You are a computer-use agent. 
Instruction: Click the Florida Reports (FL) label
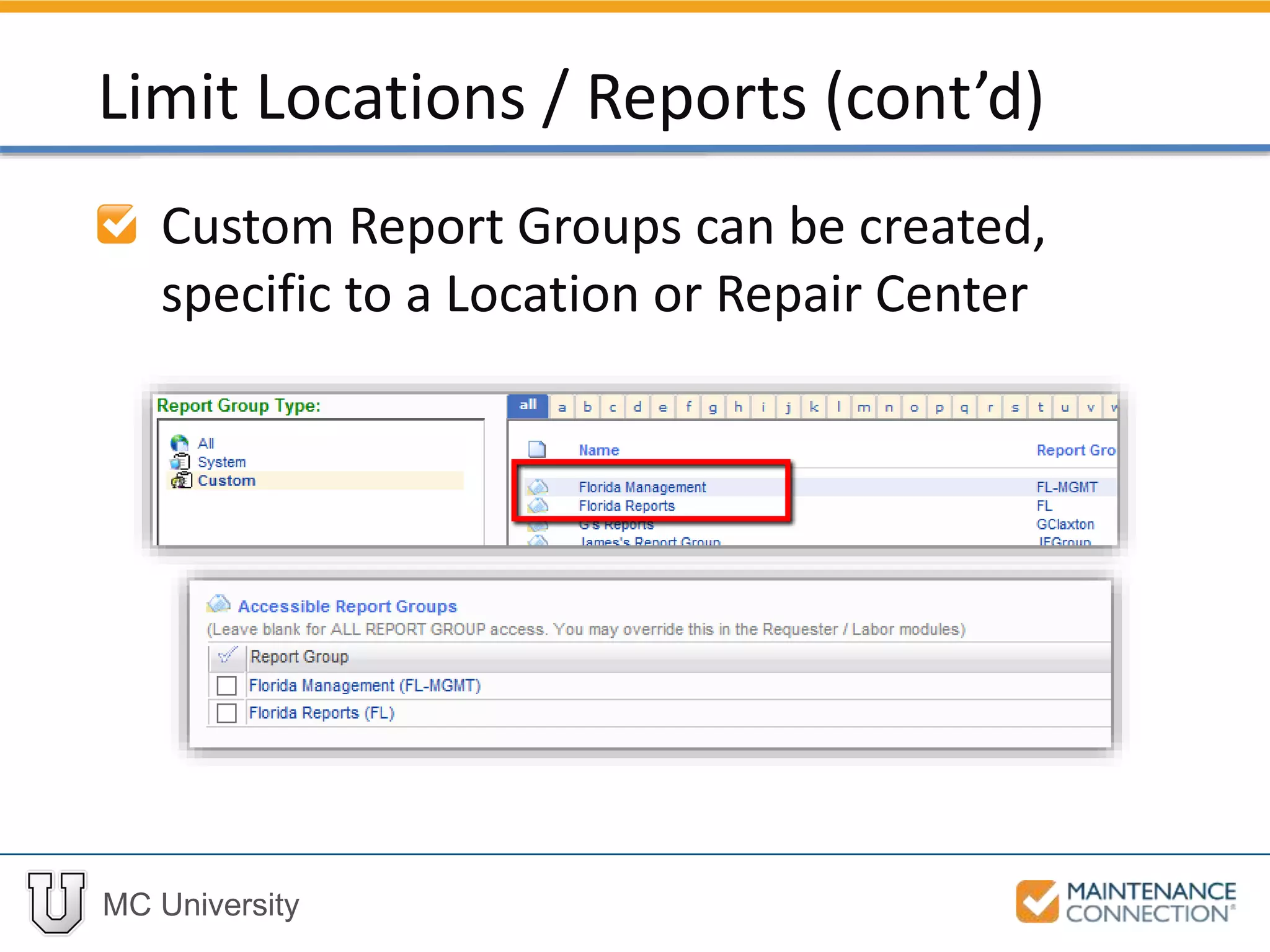click(x=321, y=713)
